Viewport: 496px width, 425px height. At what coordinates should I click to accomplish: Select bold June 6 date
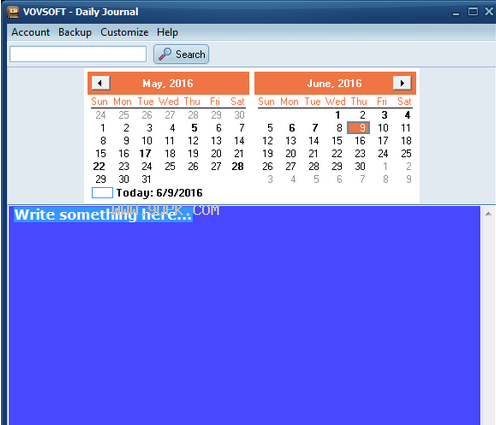(292, 128)
